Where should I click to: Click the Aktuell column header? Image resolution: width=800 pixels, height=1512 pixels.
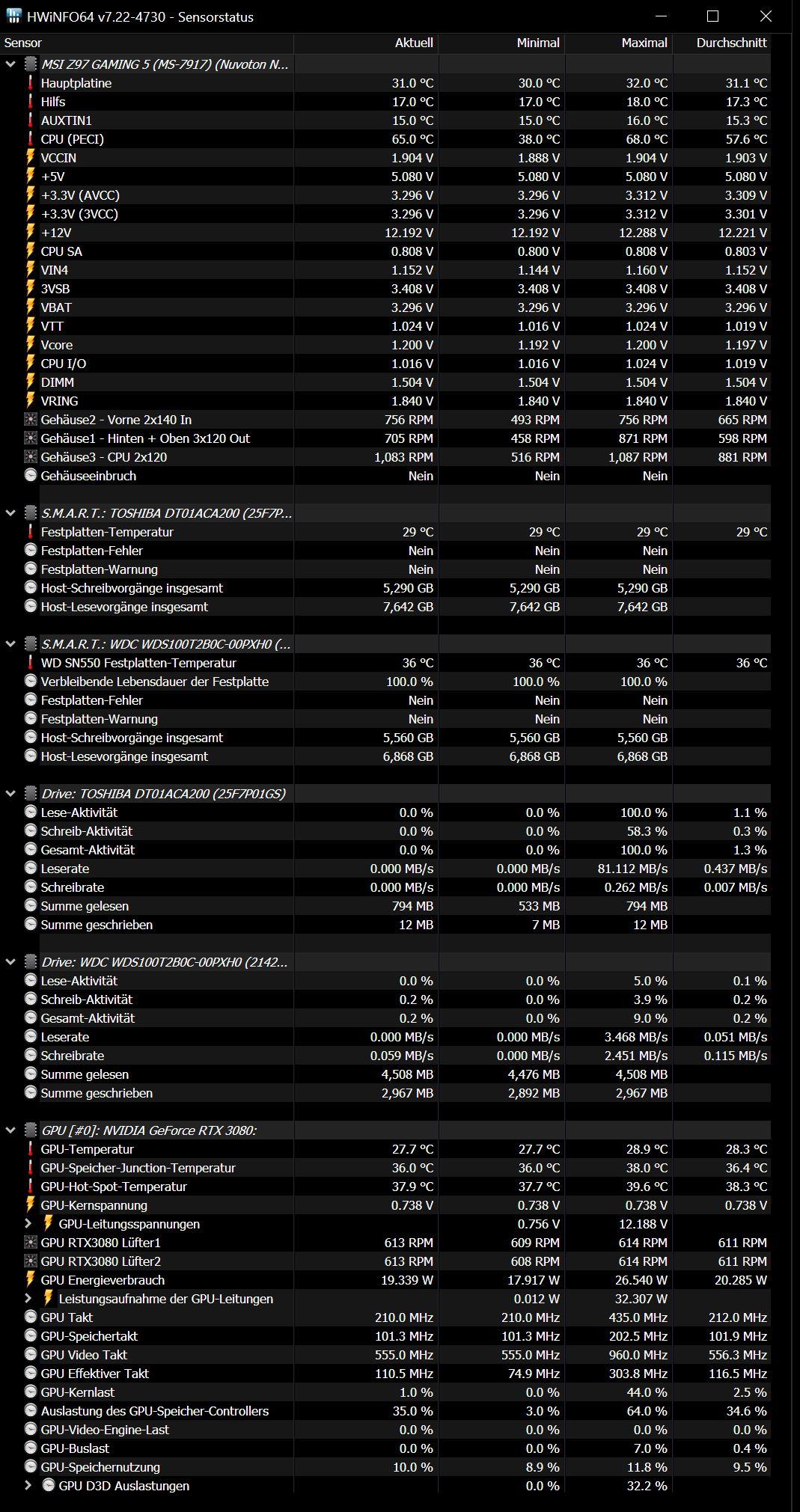pos(366,43)
